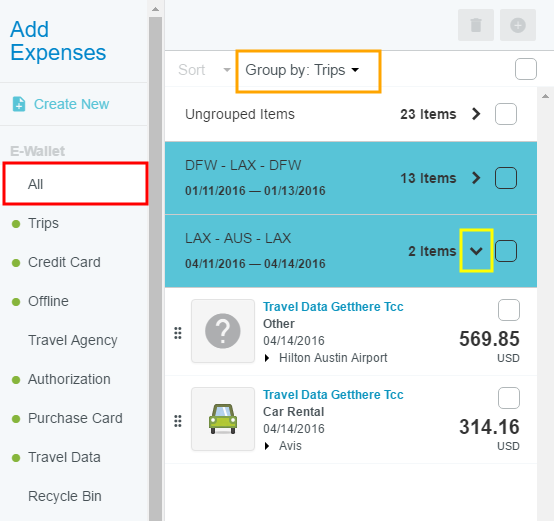Click the green car rental icon
Image resolution: width=554 pixels, height=521 pixels.
click(223, 419)
